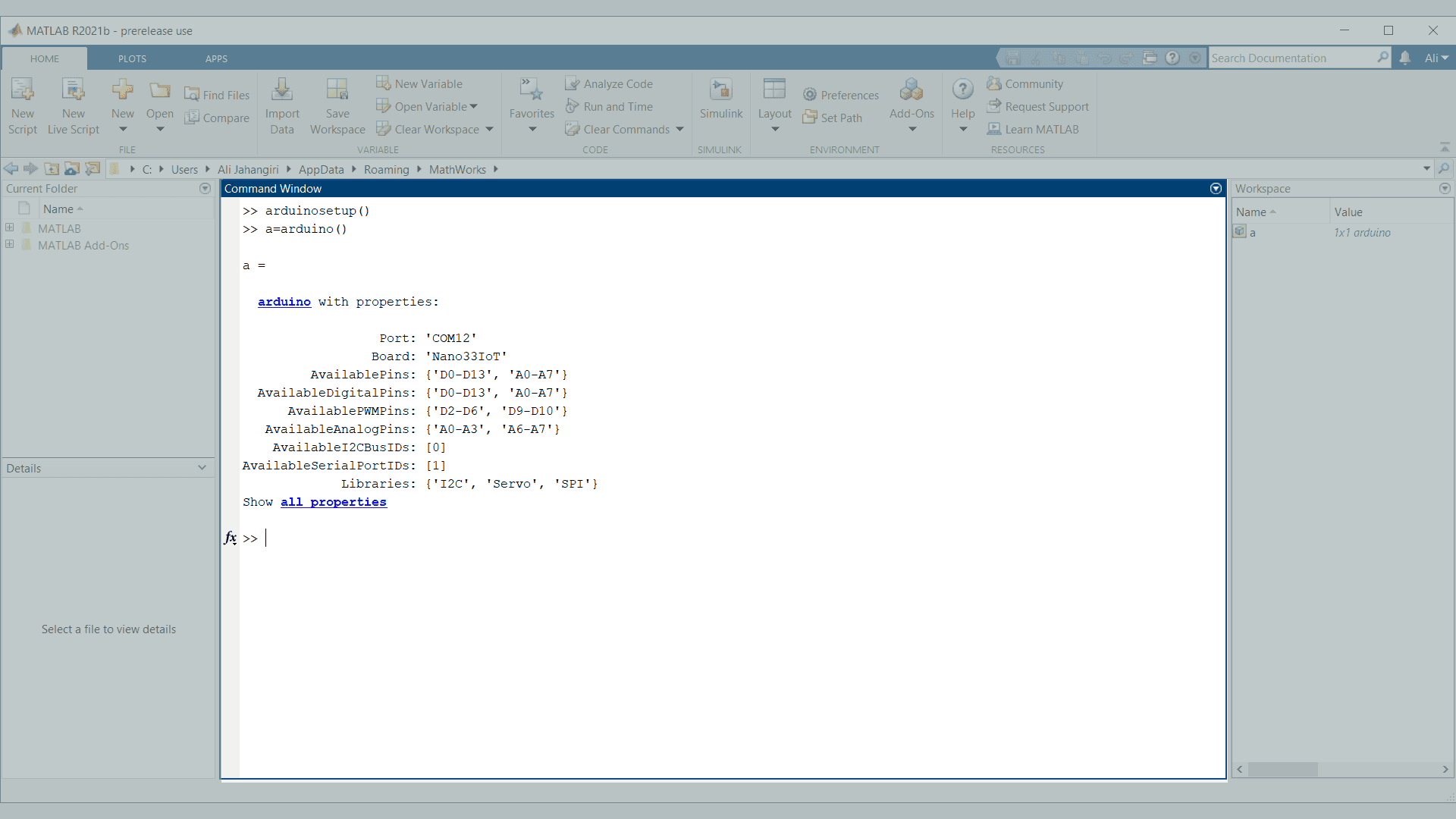
Task: Click the Set Path icon
Action: click(810, 118)
